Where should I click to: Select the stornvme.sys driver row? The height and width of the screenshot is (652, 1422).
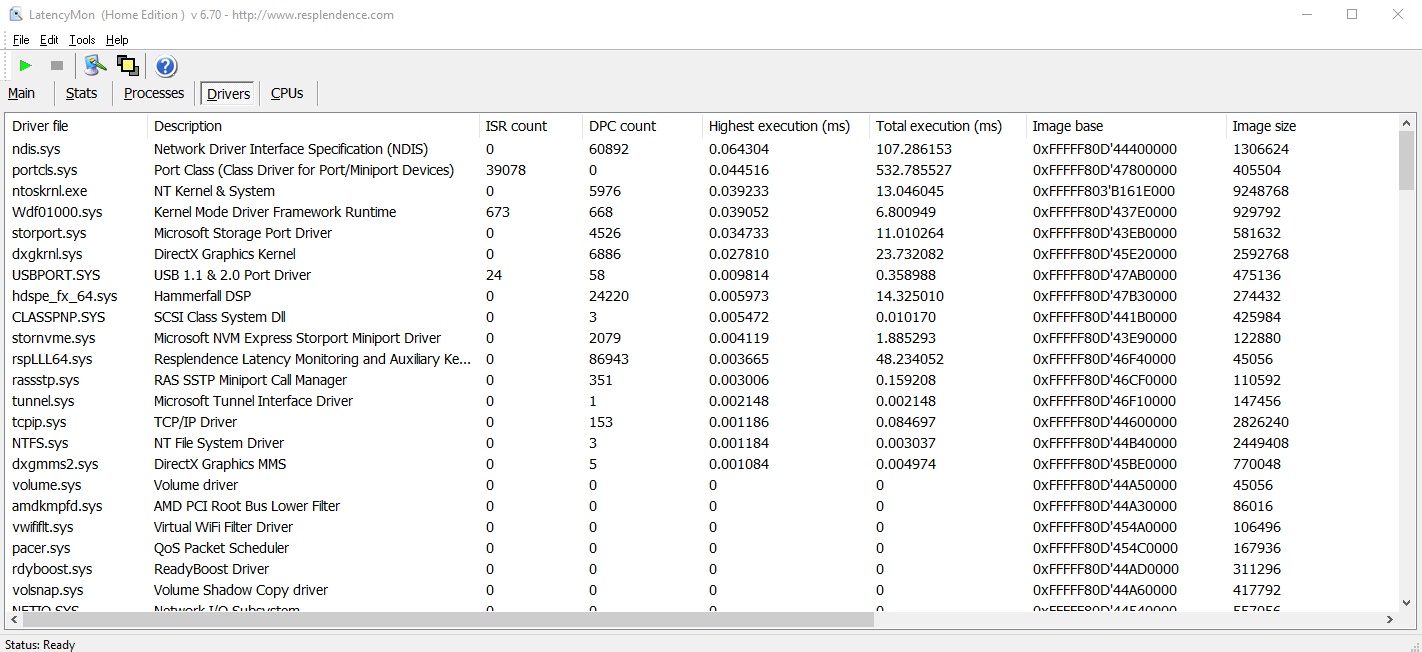pos(701,338)
